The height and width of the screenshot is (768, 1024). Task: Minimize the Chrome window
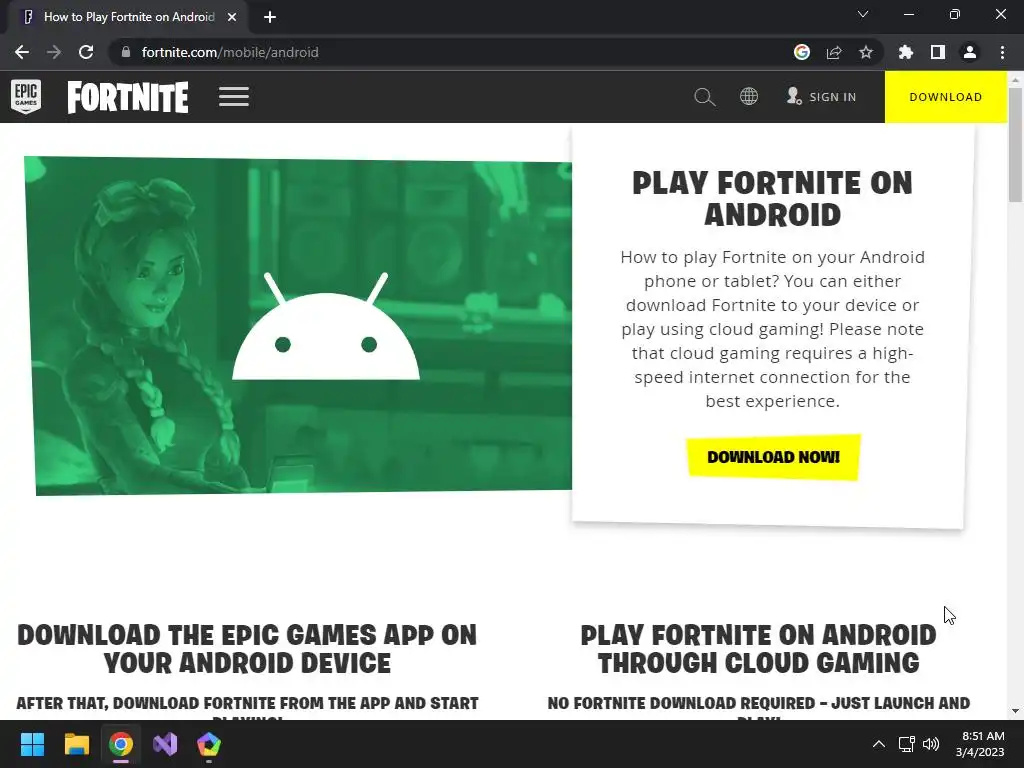[908, 14]
